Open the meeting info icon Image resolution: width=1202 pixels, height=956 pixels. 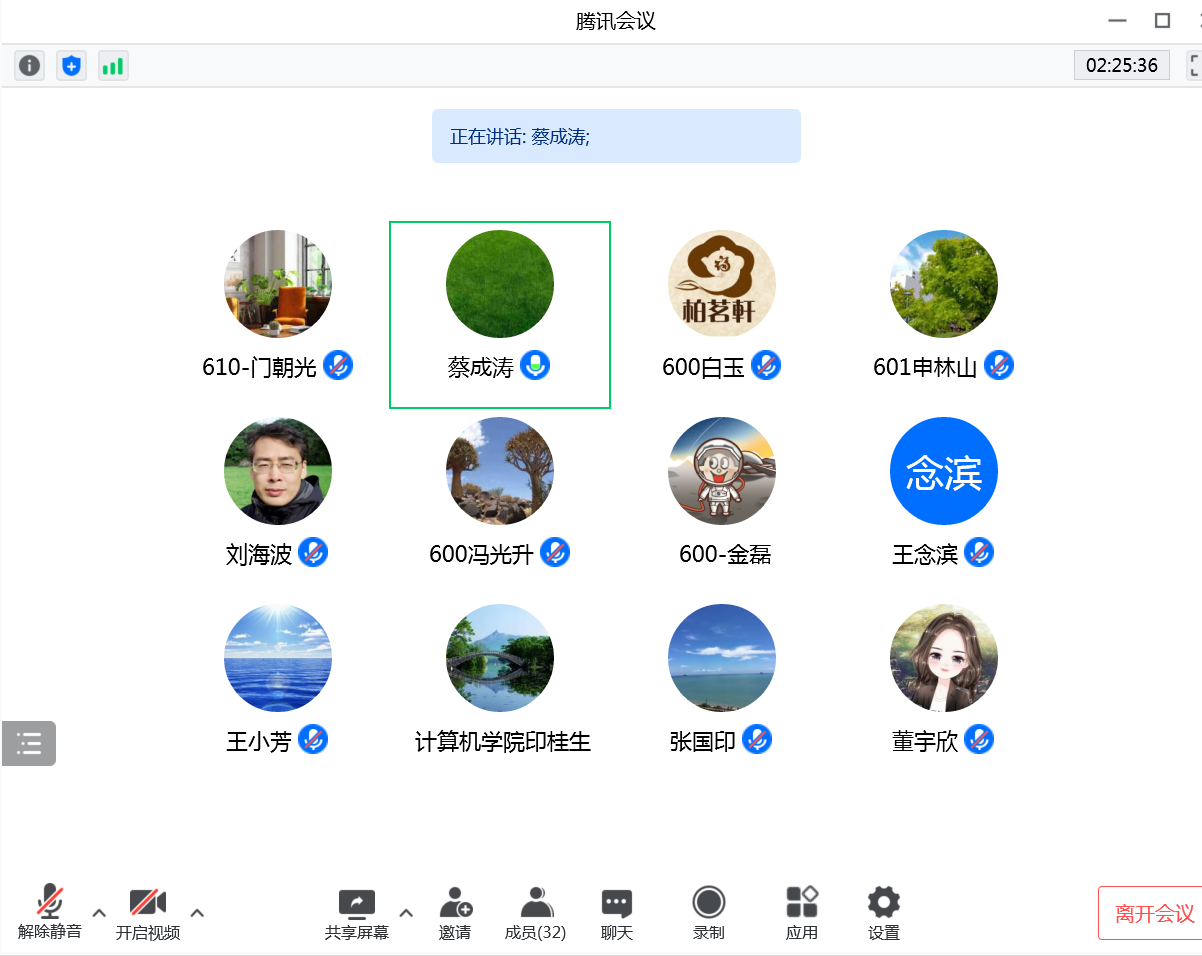click(30, 66)
